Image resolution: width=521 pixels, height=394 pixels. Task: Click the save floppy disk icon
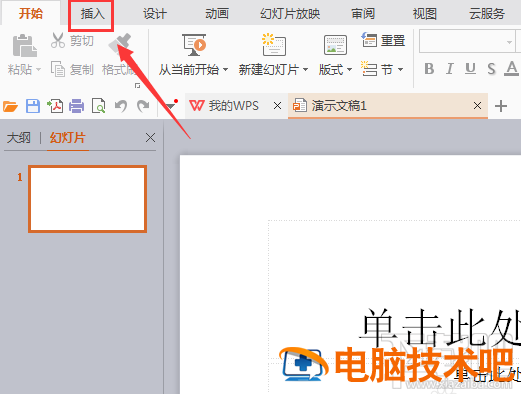coord(33,106)
